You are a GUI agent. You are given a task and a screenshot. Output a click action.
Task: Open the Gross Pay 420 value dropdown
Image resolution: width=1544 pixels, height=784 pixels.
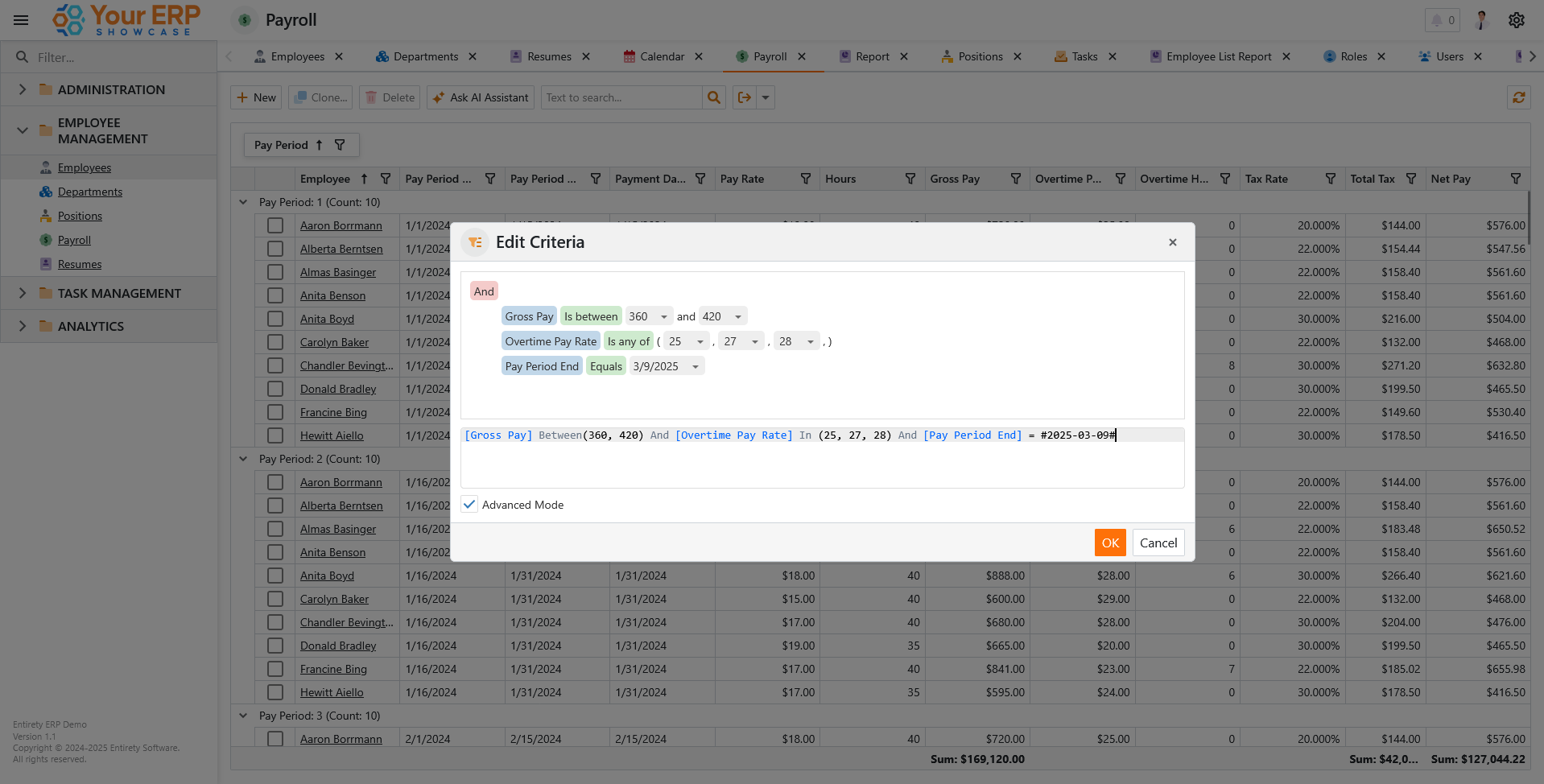pos(738,317)
